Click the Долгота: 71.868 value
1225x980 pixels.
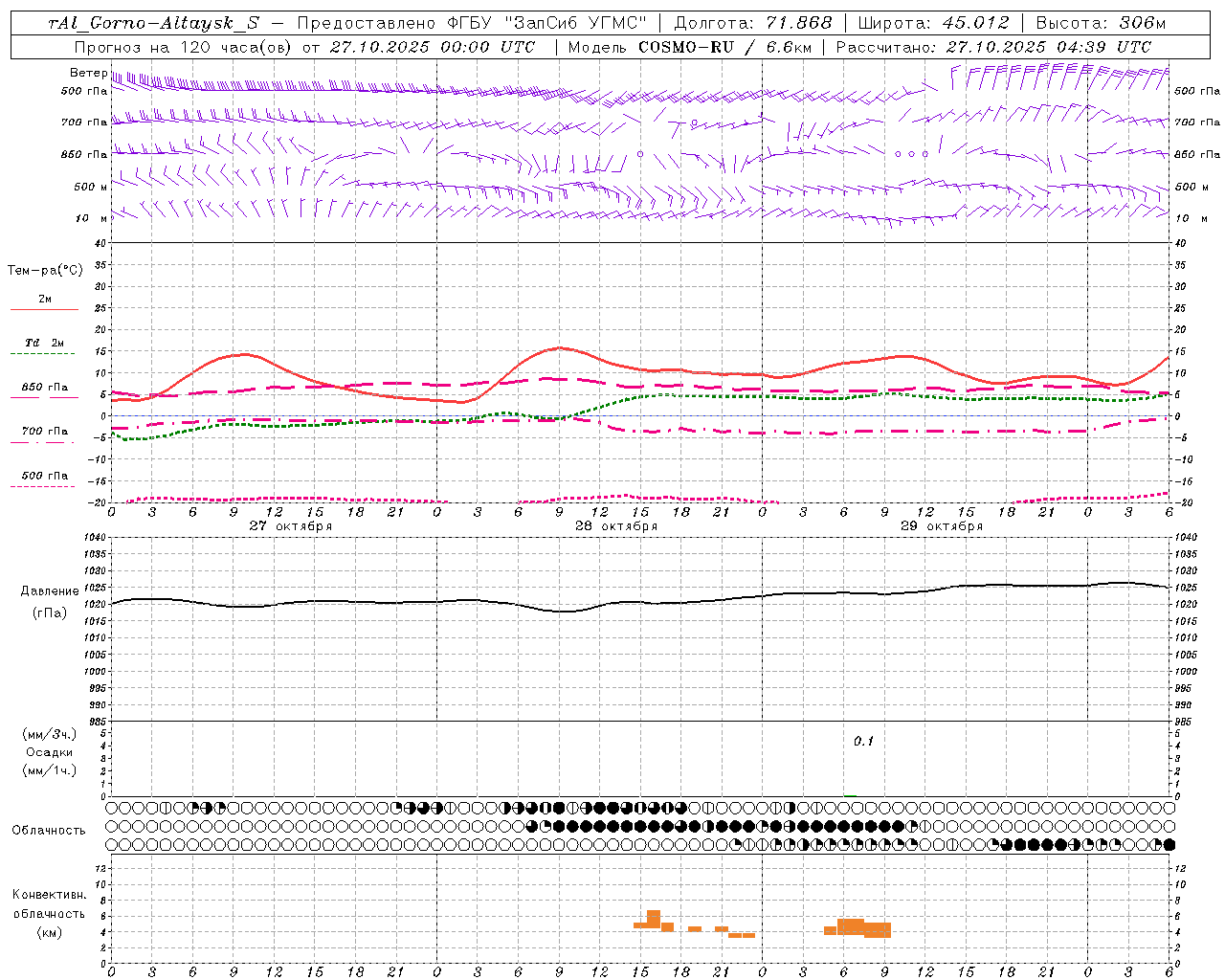(x=753, y=23)
